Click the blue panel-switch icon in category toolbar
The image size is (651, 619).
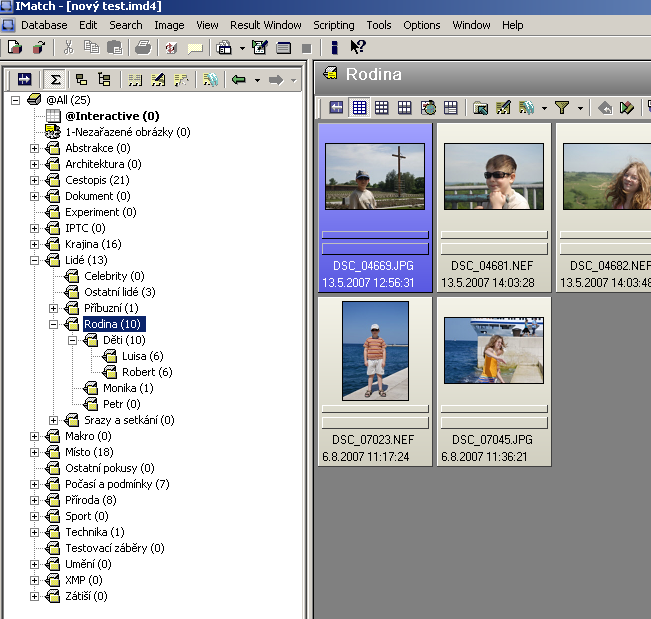[x=24, y=79]
